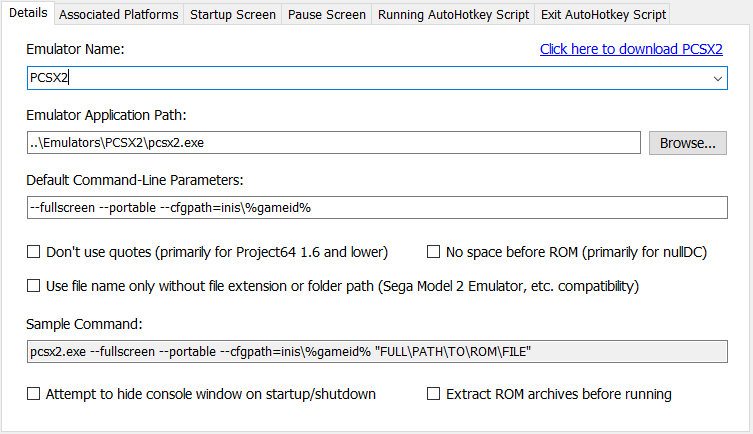Enable Attempt to hide console window checkbox

(34, 394)
